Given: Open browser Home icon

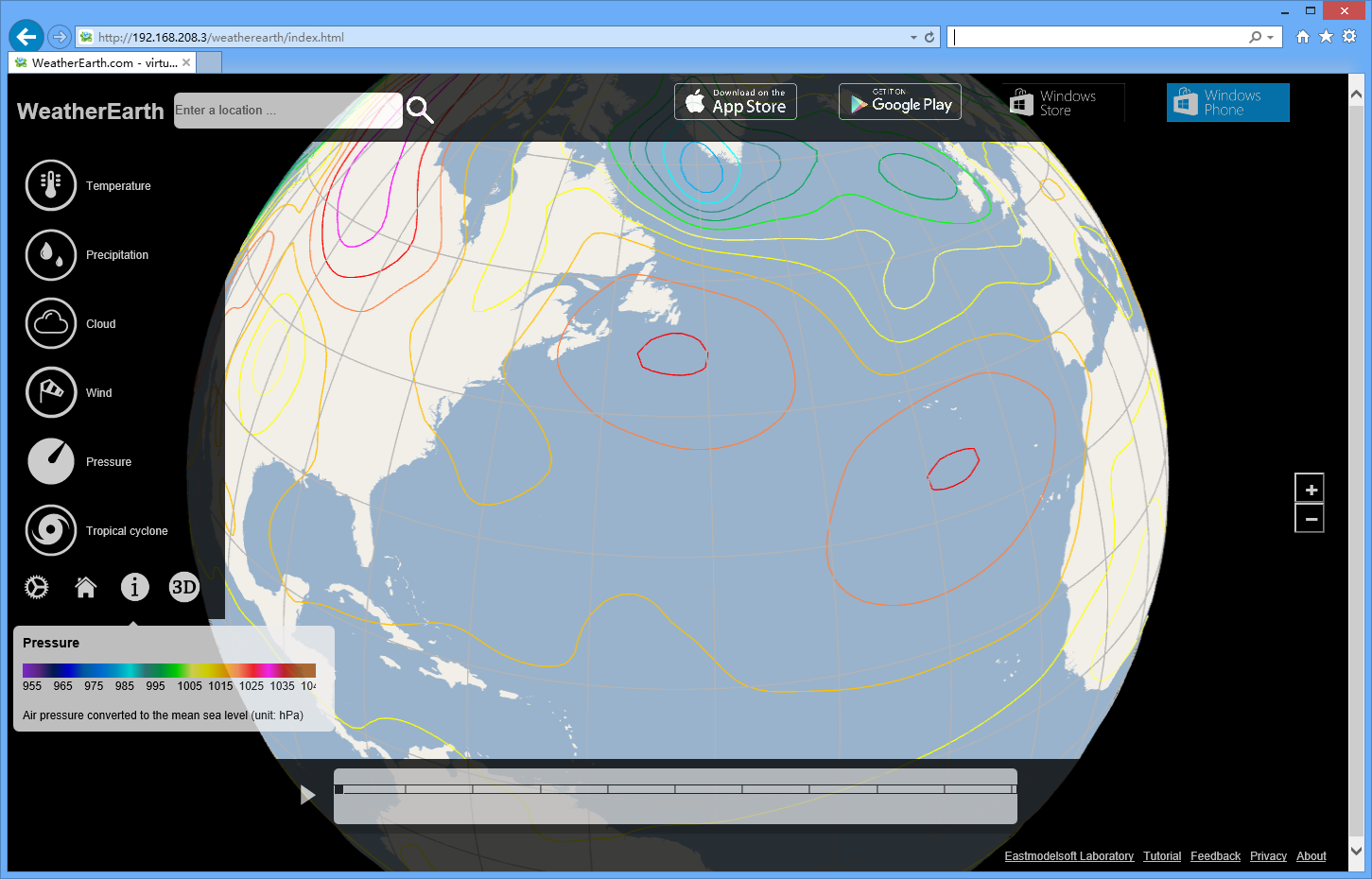Looking at the screenshot, I should click(1303, 37).
